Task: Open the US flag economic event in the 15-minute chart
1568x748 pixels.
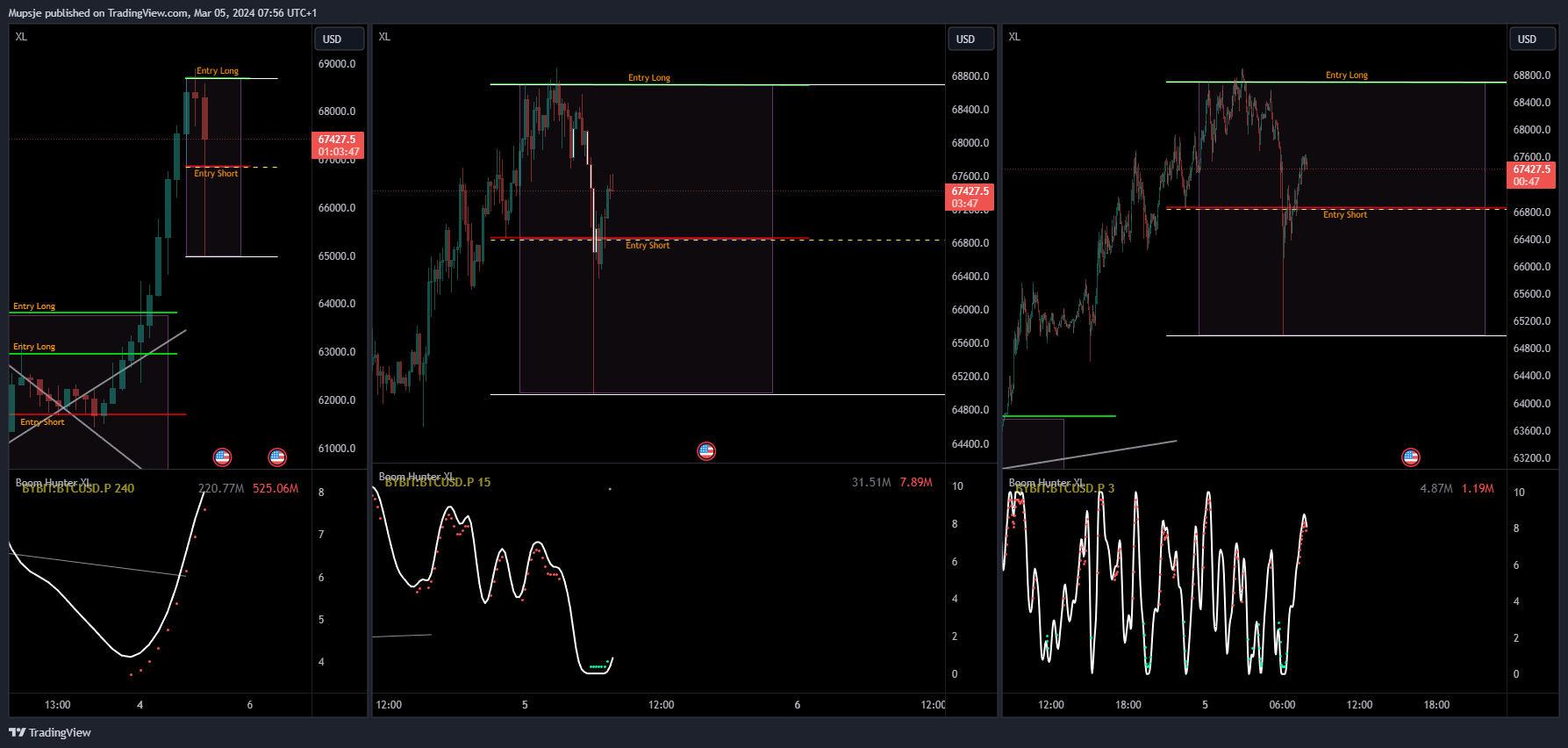Action: coord(706,451)
